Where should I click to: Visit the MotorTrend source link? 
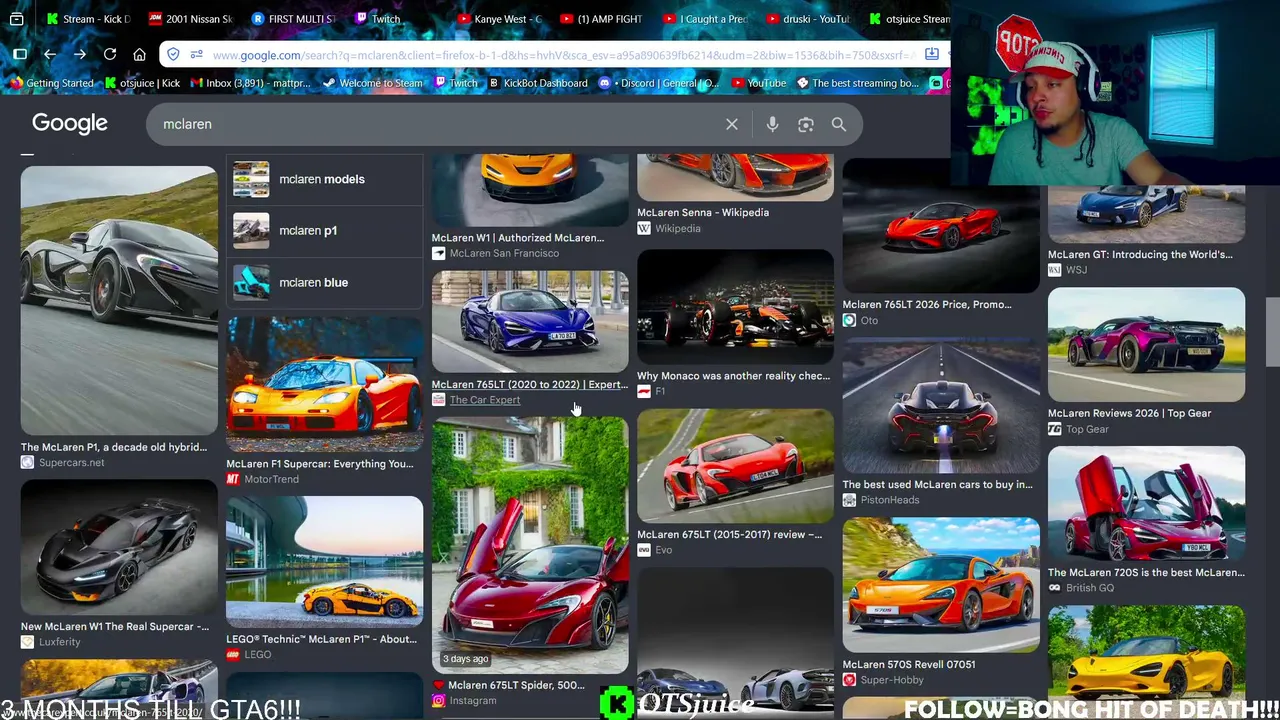263,479
